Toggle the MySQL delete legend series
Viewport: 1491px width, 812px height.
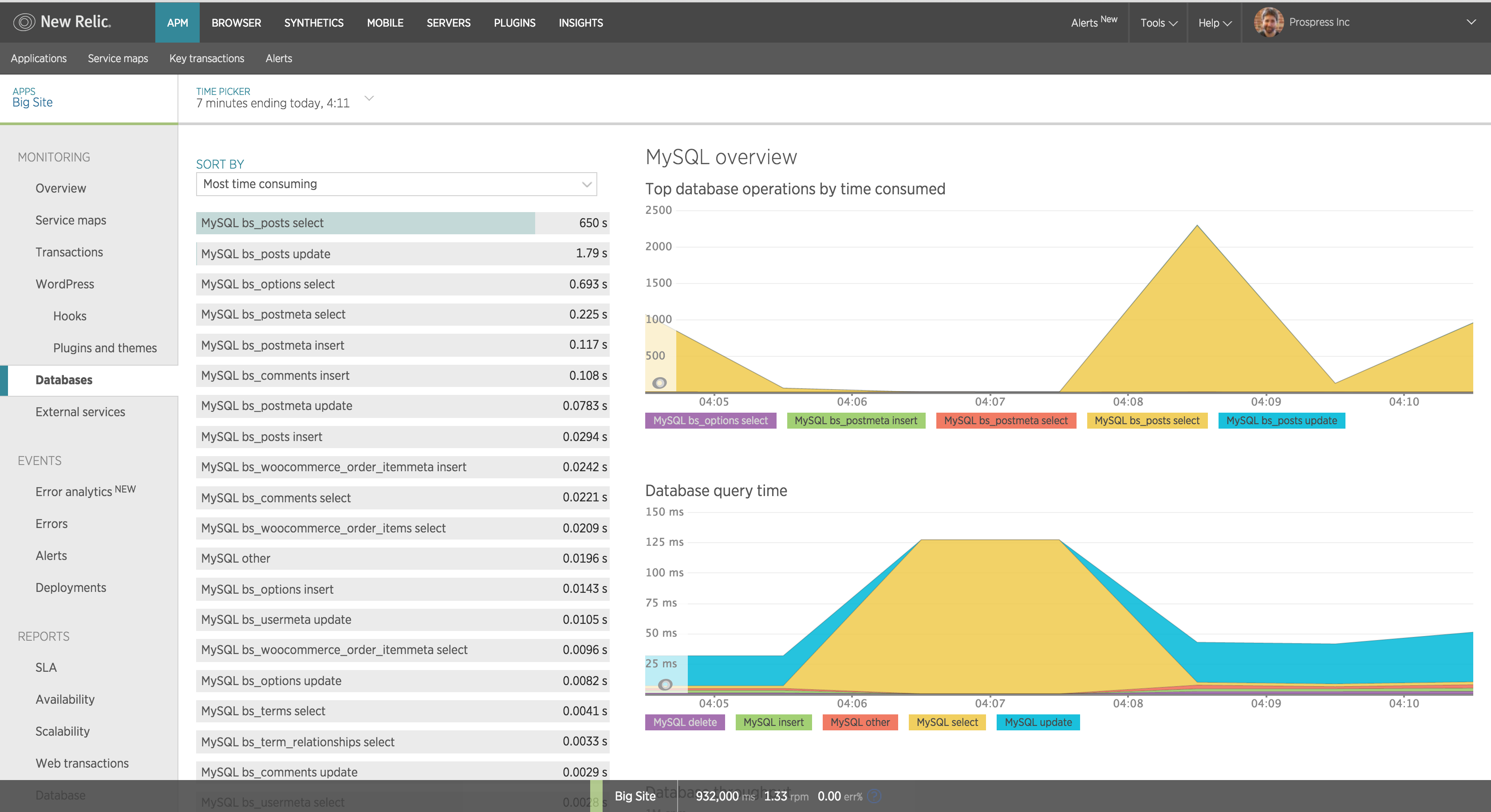point(685,722)
